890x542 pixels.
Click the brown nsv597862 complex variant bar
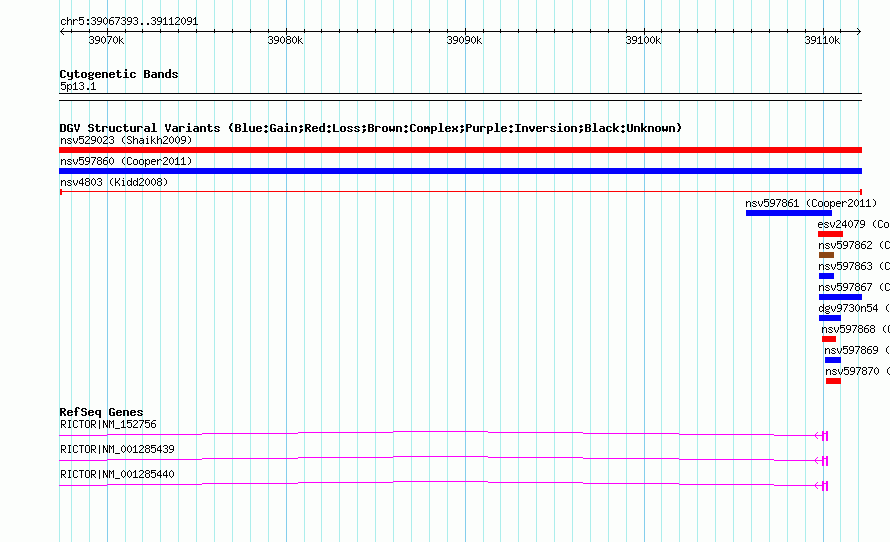[826, 255]
